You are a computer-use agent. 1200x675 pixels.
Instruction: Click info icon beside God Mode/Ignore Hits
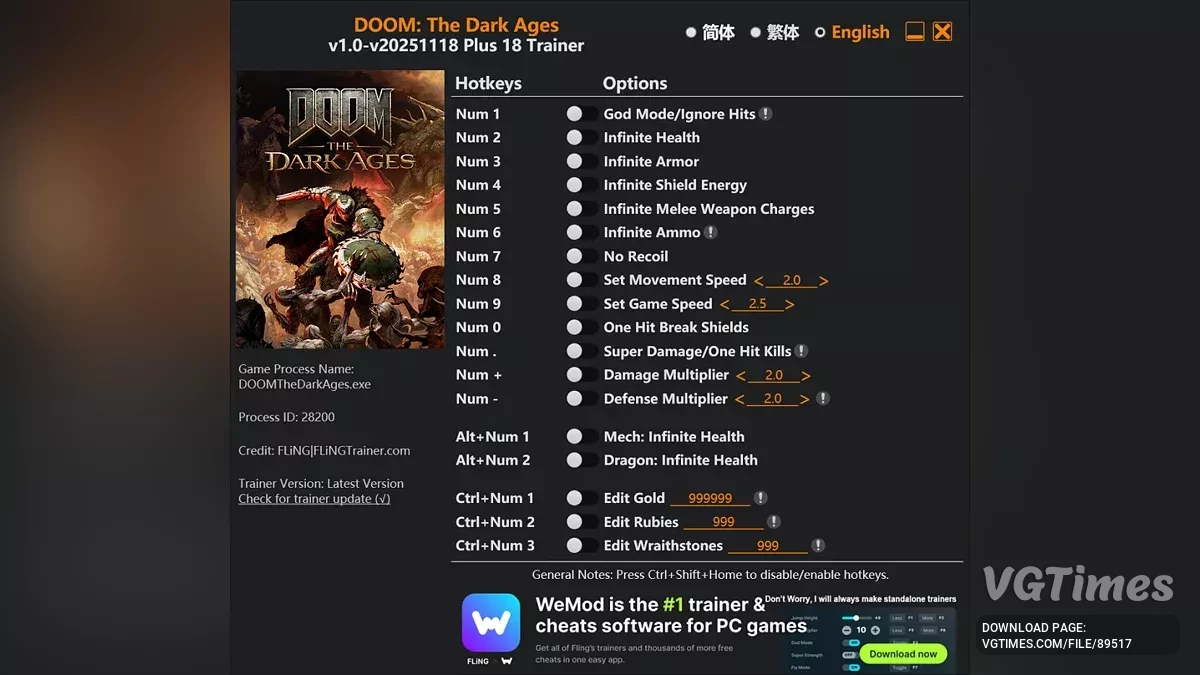[x=765, y=114]
